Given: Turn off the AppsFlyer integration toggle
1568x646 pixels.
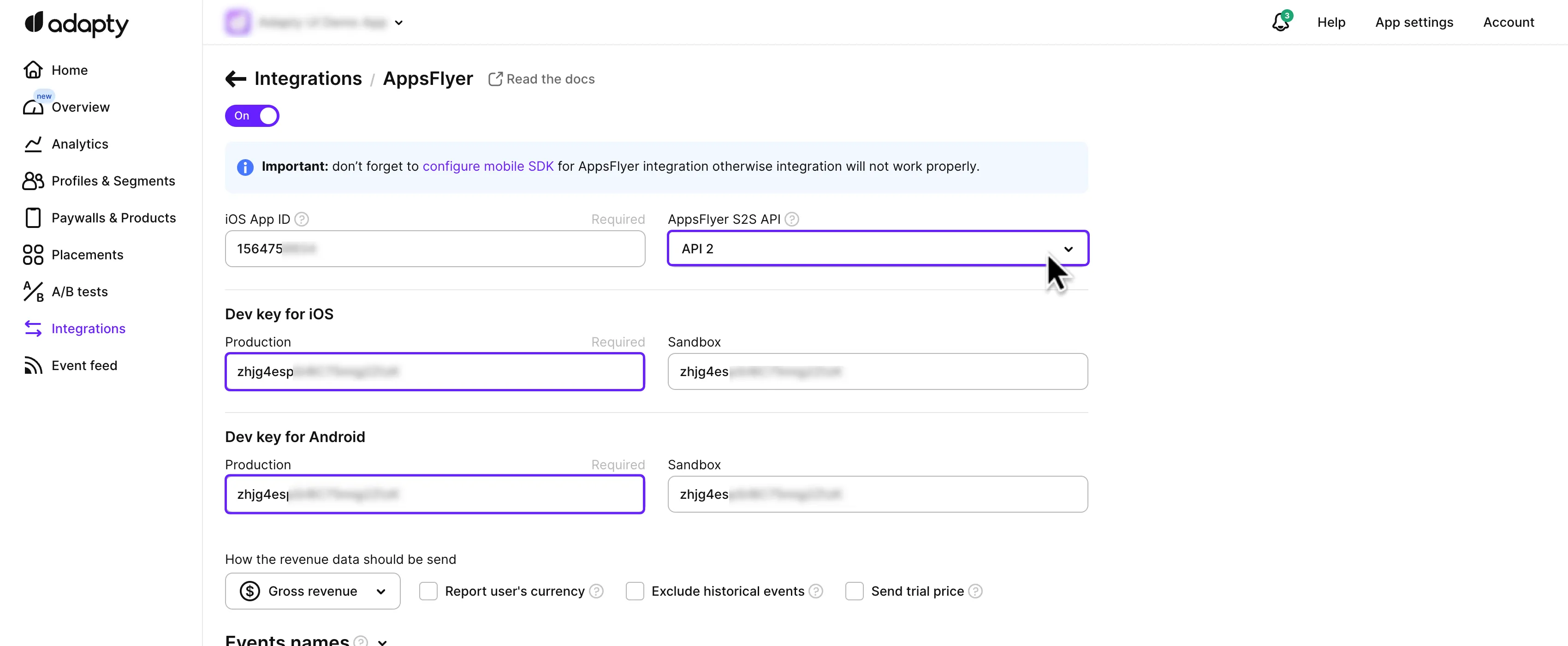Looking at the screenshot, I should click(252, 116).
